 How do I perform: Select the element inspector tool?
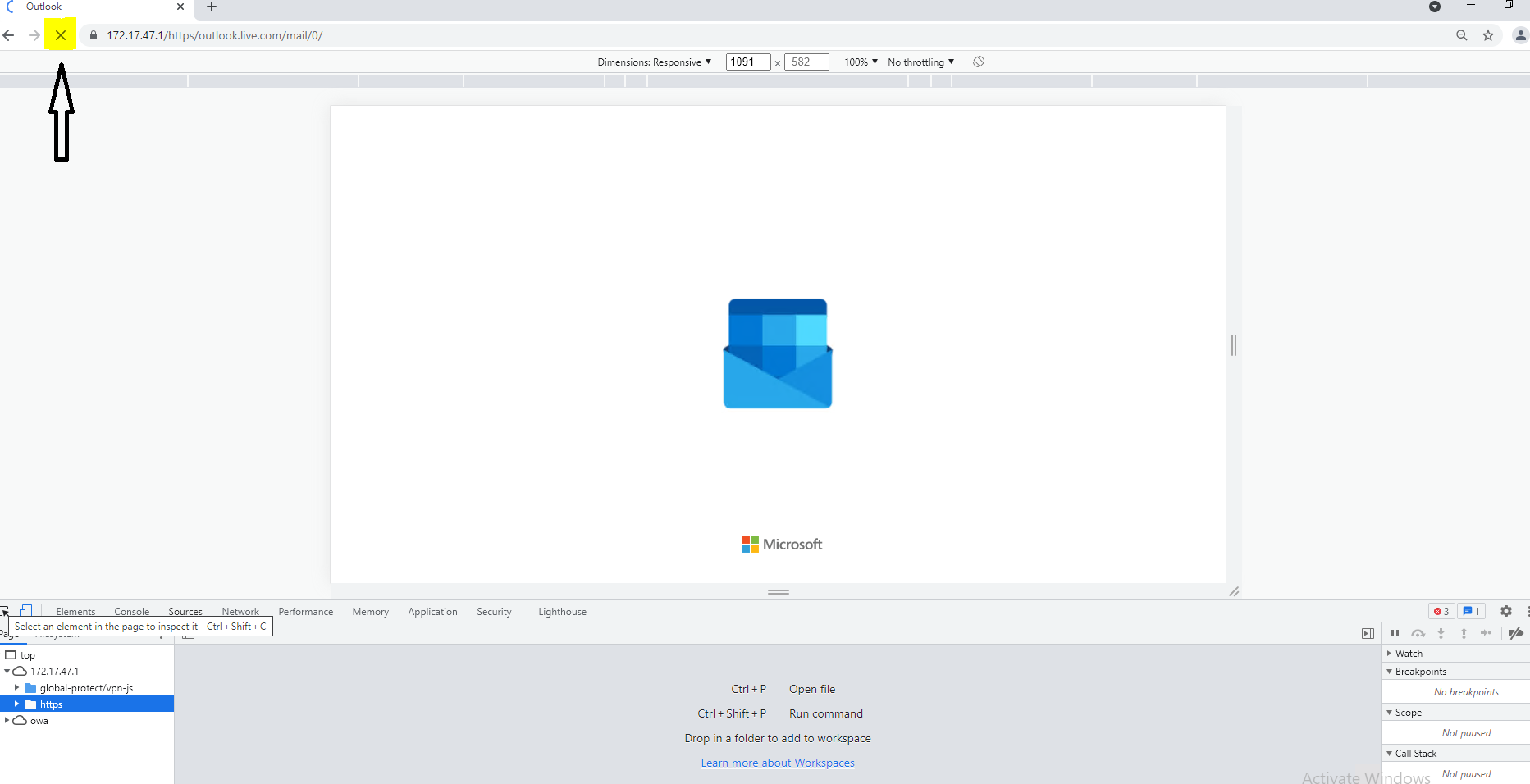[5, 611]
